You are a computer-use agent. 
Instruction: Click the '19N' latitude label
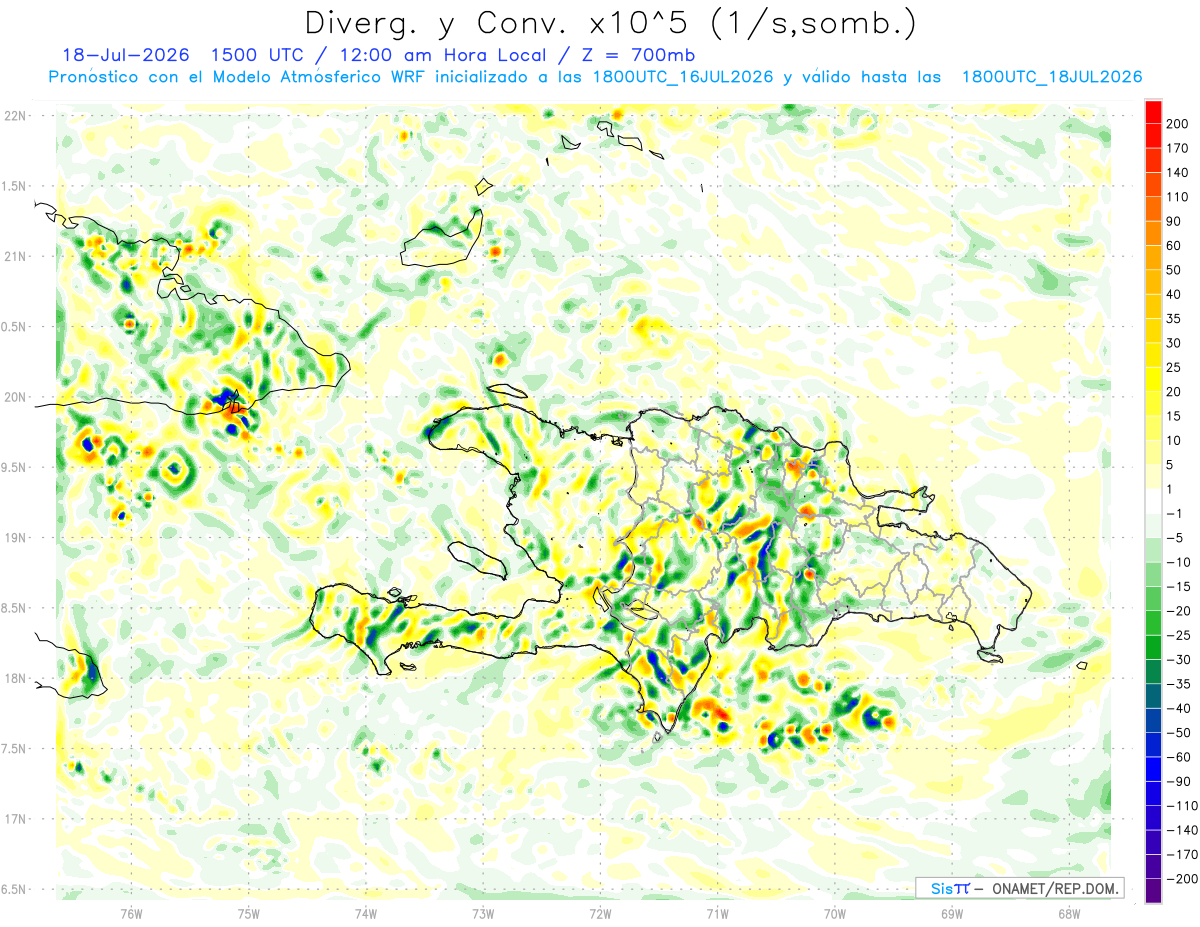point(15,537)
